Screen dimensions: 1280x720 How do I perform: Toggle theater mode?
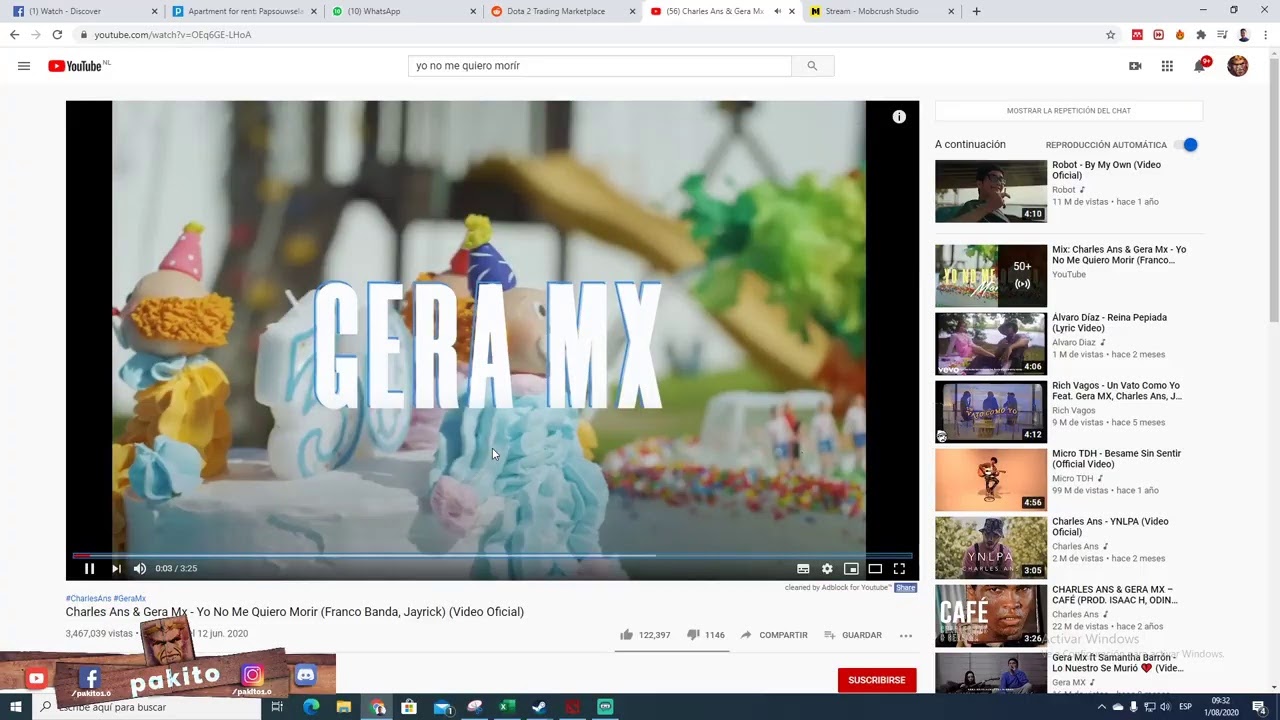(875, 568)
